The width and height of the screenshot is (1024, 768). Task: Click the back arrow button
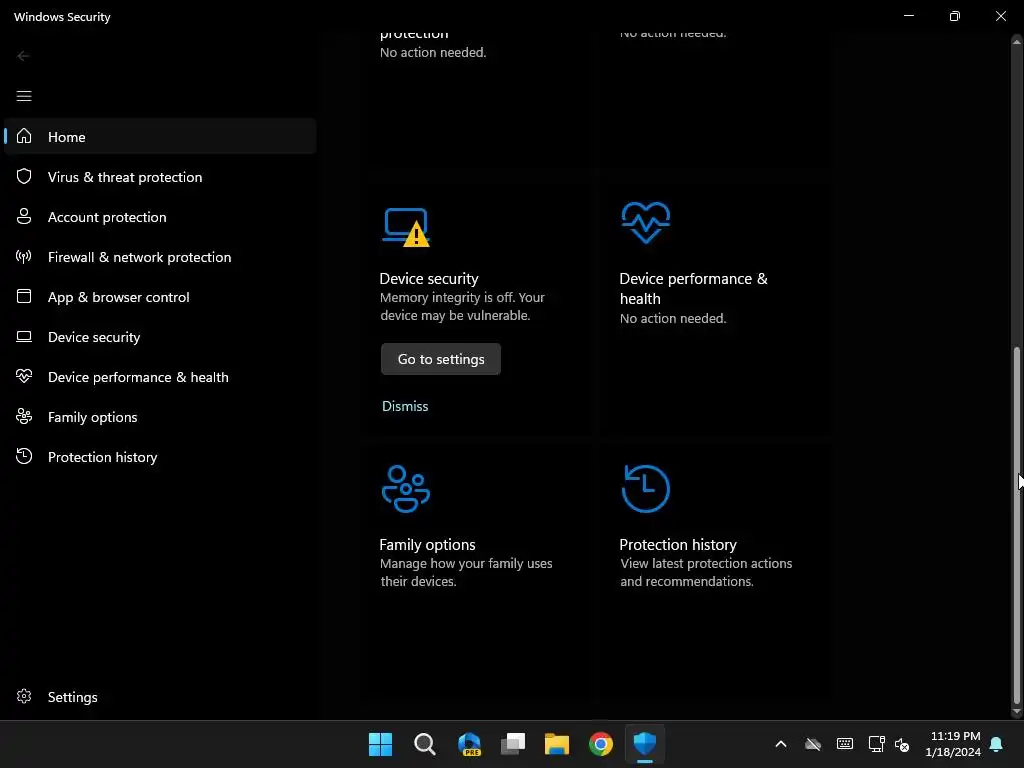23,56
